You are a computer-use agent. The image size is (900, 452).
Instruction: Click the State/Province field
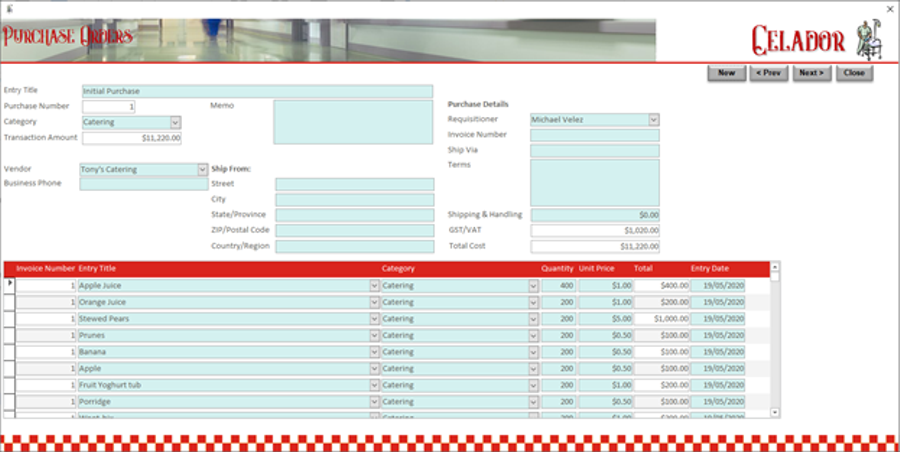click(x=355, y=215)
